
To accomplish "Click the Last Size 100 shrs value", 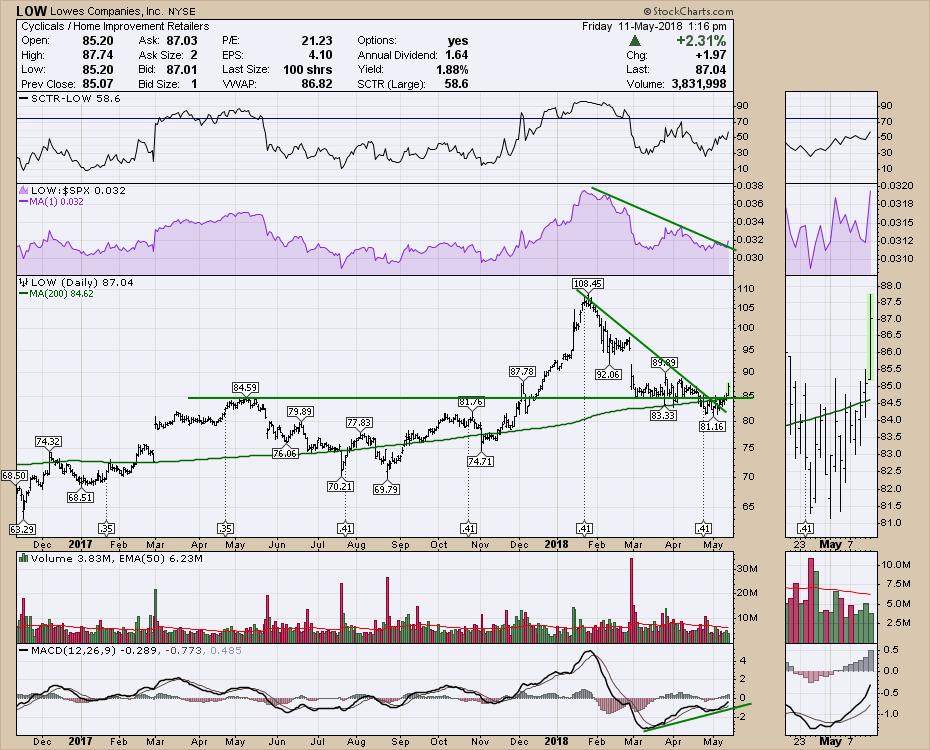I will [307, 69].
